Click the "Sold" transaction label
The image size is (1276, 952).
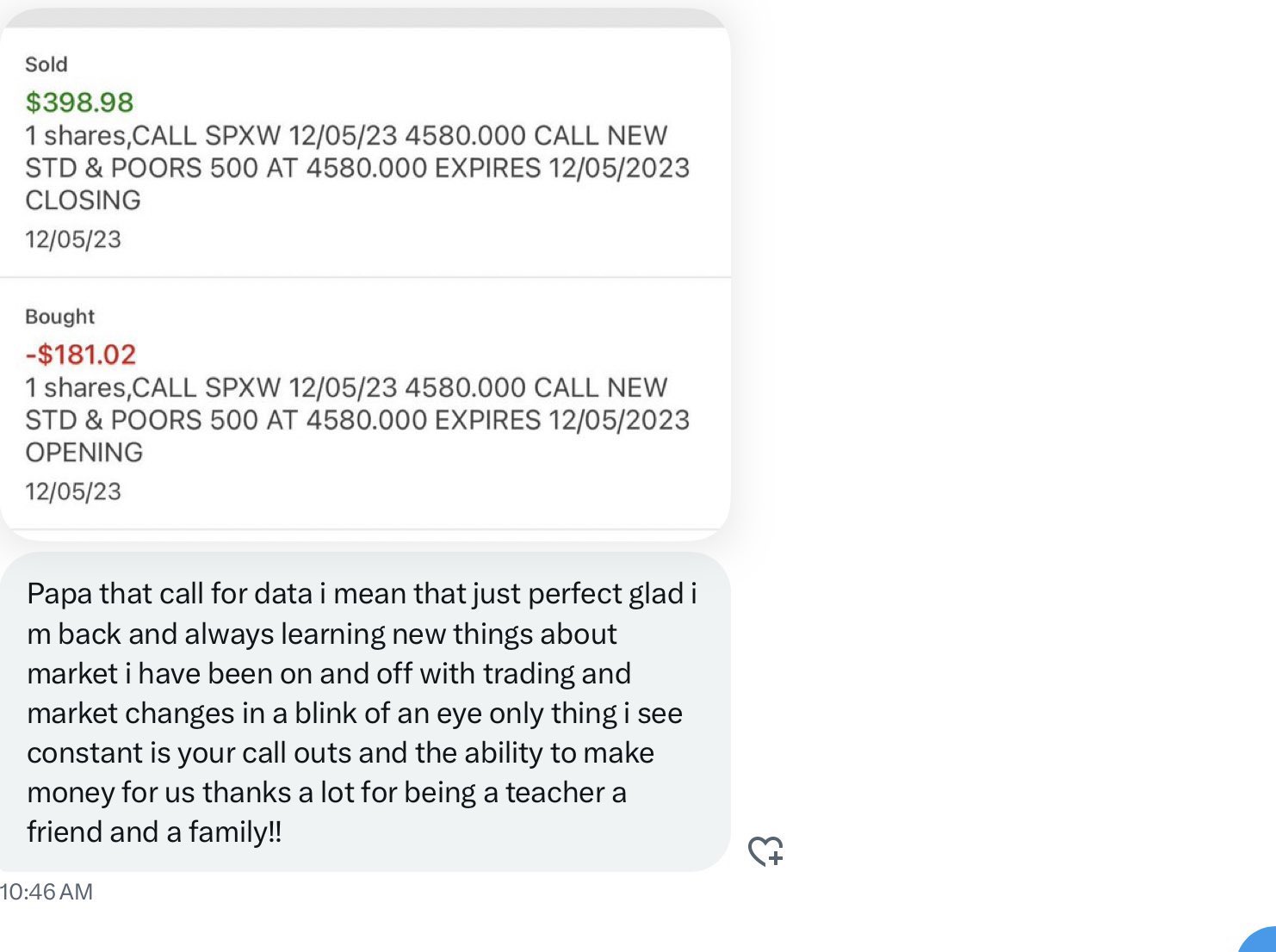[46, 65]
